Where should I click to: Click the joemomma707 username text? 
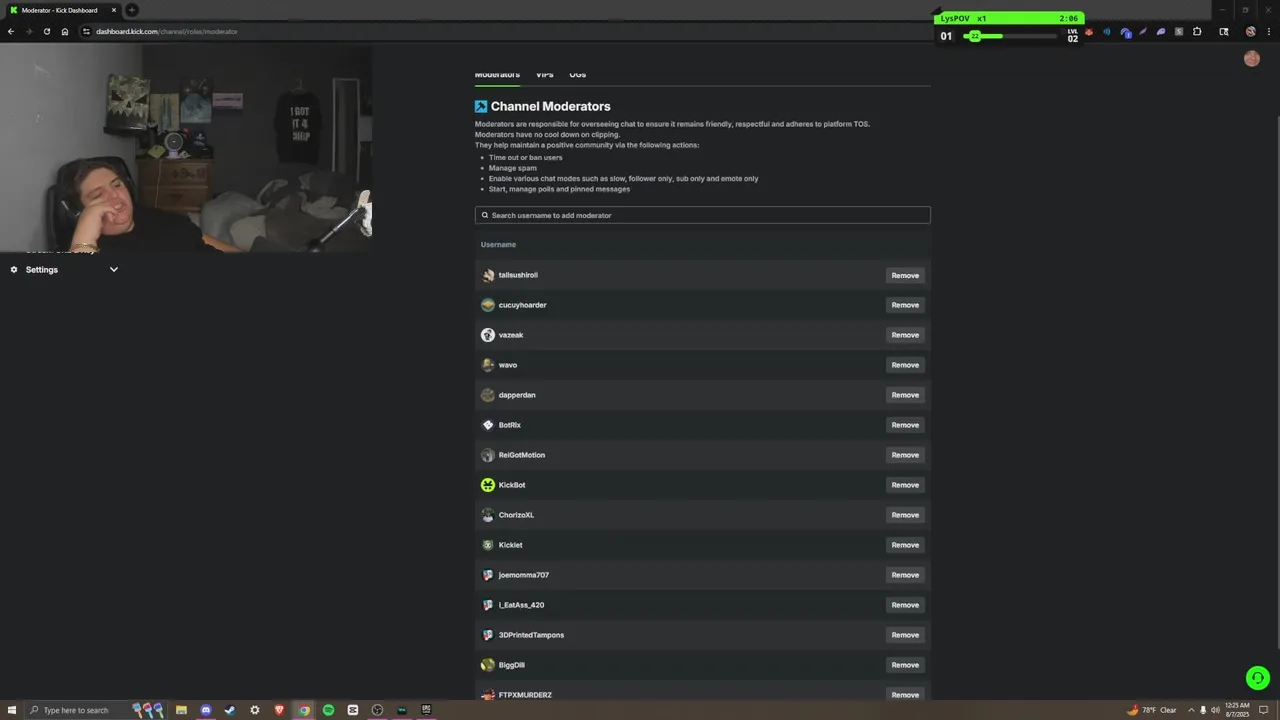(524, 575)
